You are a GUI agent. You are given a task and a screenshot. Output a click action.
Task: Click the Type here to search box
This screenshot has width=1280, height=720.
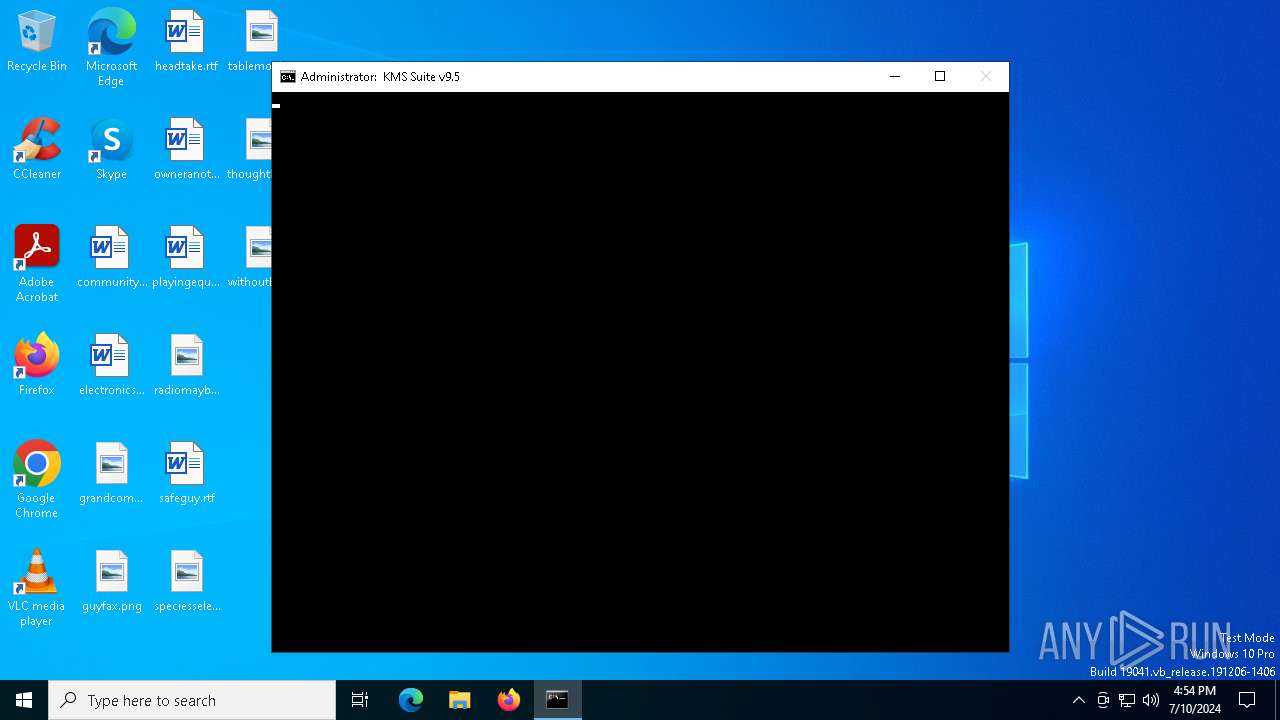coord(192,700)
